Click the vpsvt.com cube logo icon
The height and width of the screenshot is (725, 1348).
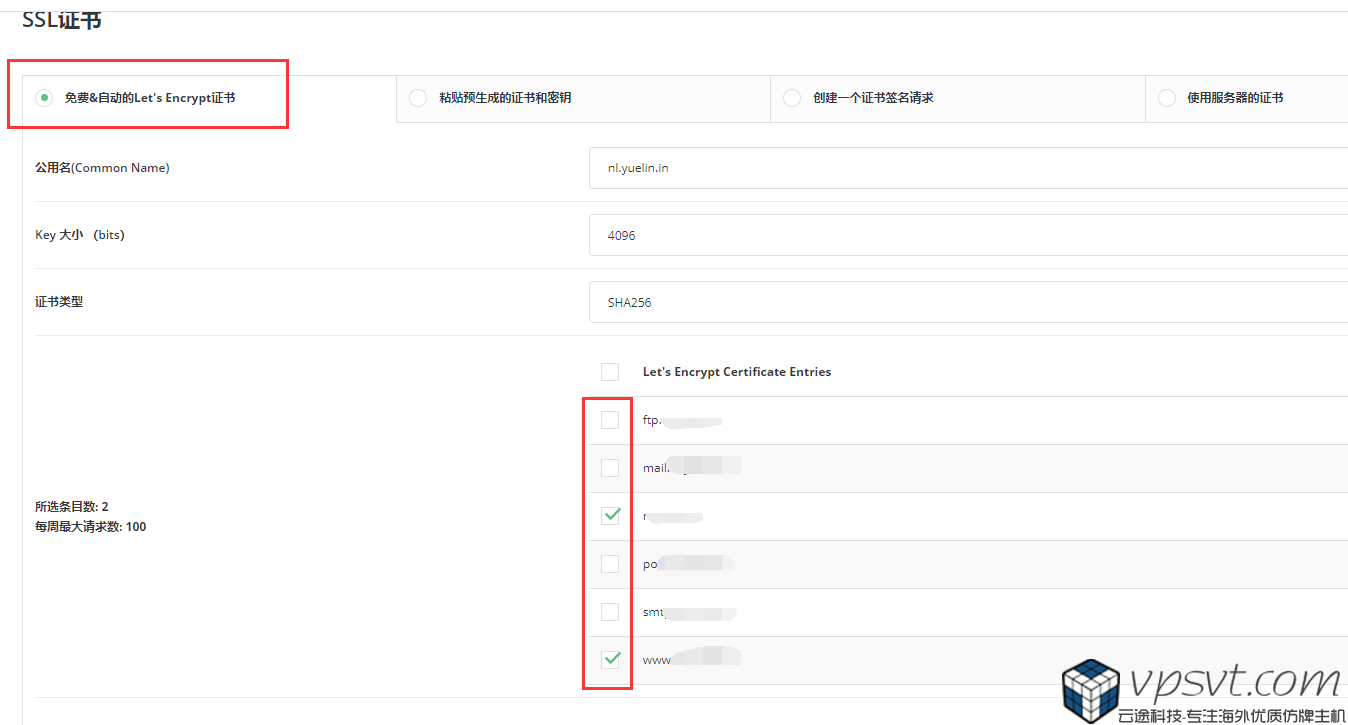(1089, 691)
